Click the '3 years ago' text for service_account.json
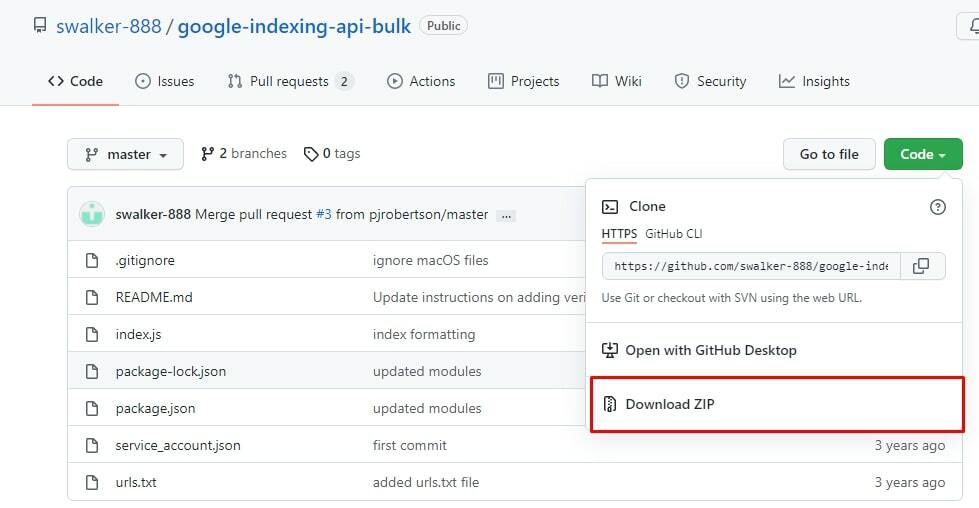The image size is (979, 508). (x=910, y=445)
